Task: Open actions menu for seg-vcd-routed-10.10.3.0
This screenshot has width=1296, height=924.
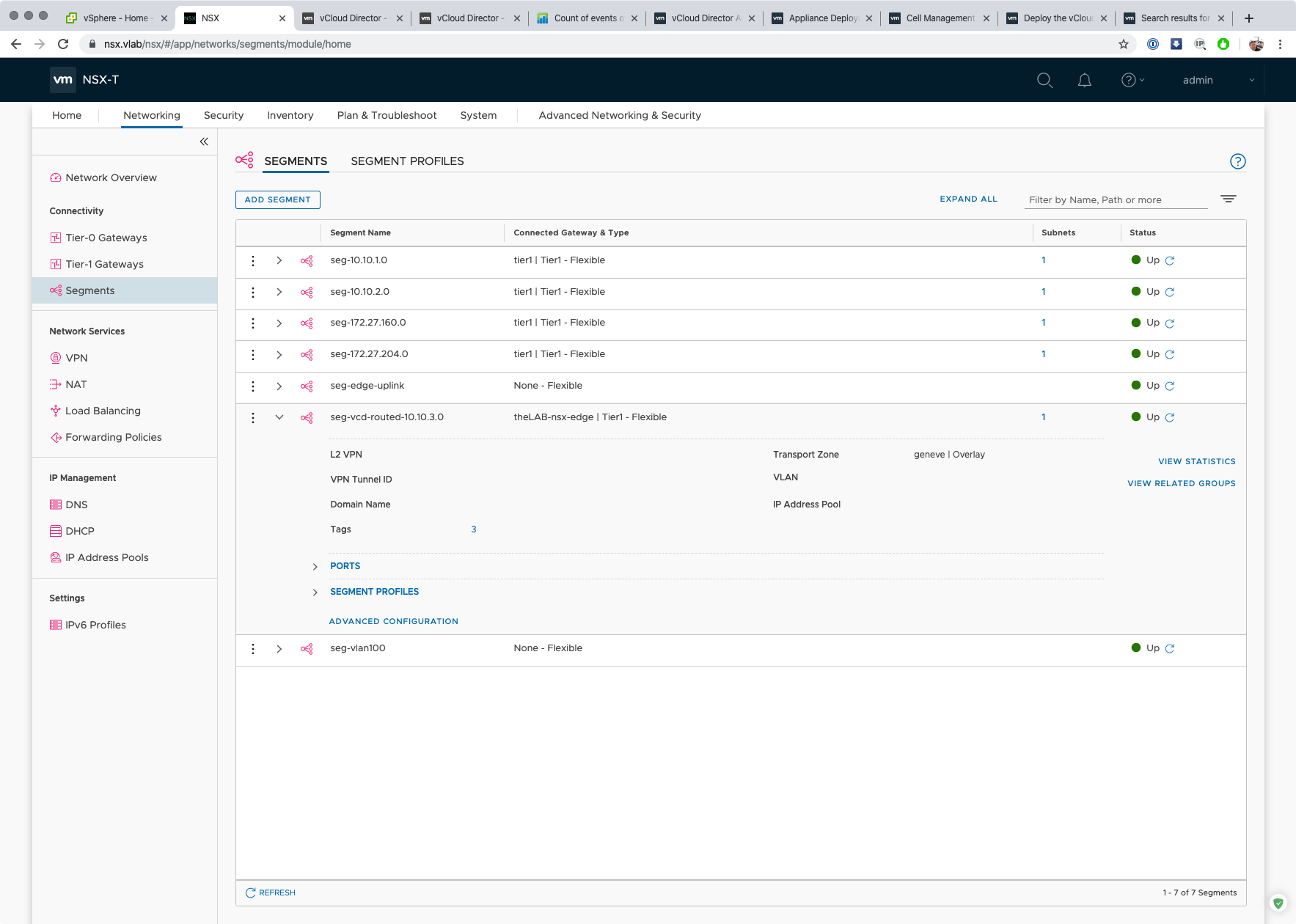Action: 253,418
